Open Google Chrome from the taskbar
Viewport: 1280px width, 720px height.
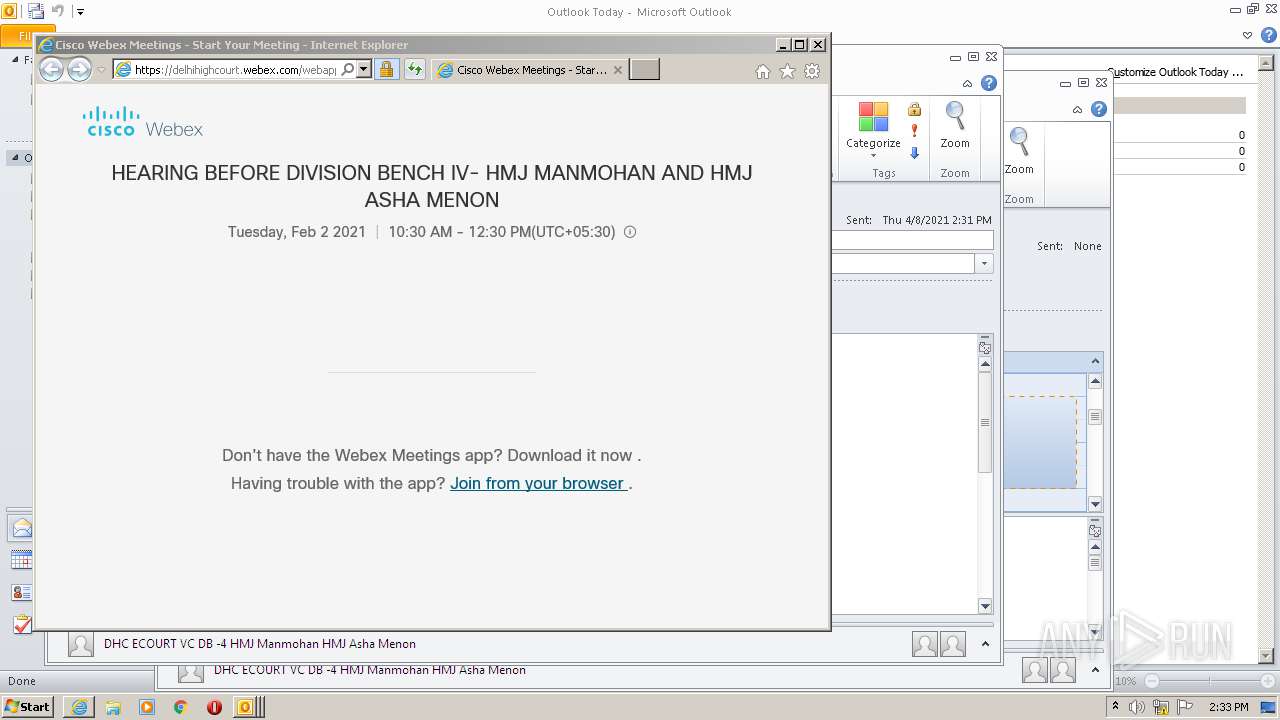coord(181,707)
